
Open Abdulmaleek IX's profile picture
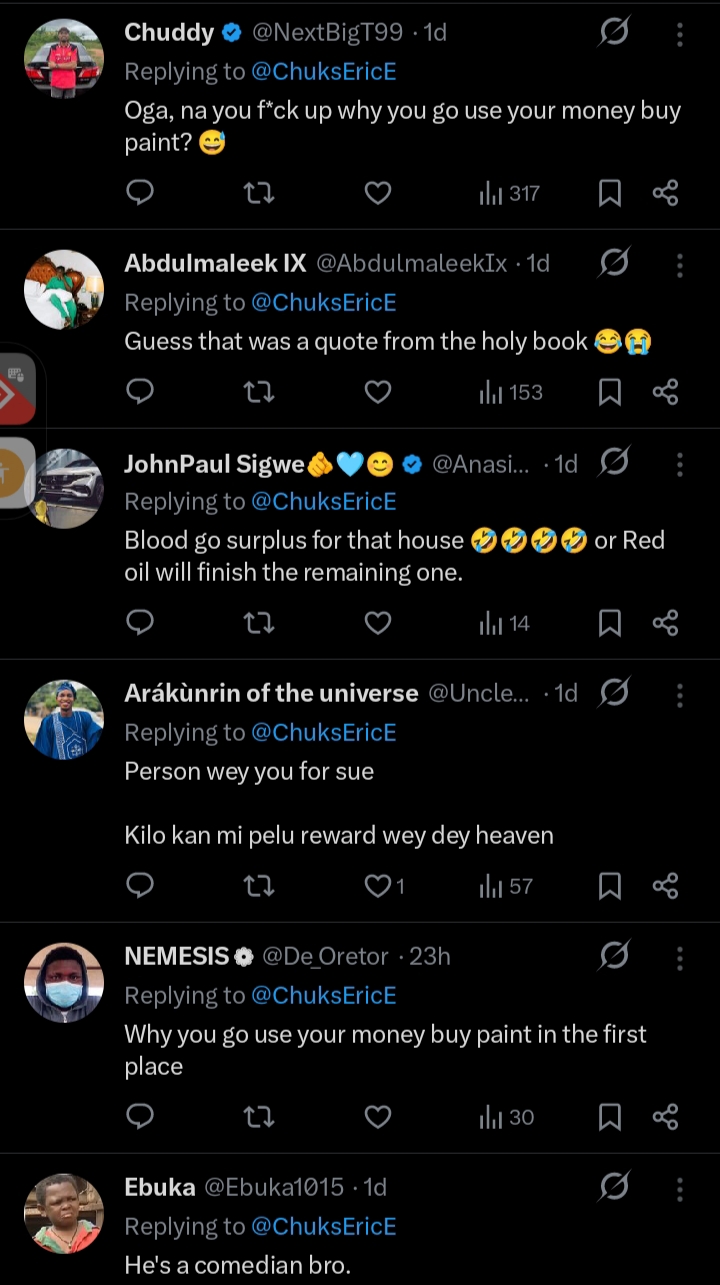click(x=64, y=290)
